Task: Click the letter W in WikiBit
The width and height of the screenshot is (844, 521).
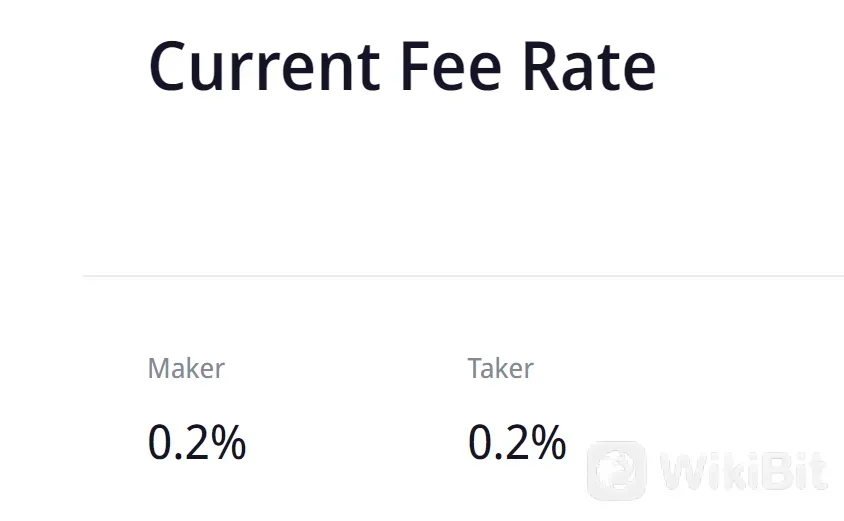Action: (683, 471)
